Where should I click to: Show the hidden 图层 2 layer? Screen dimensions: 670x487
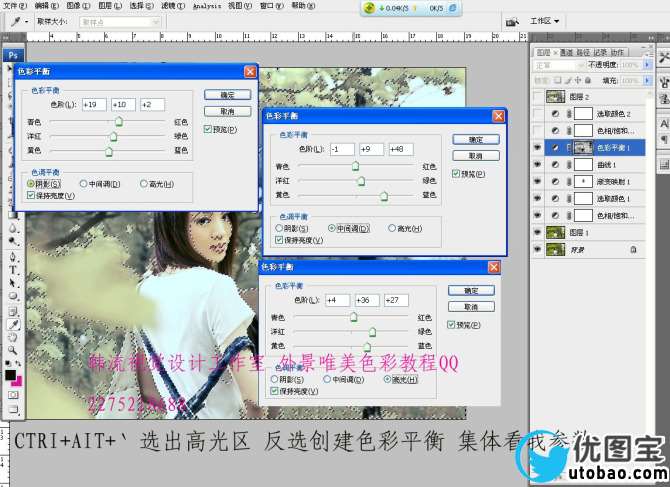pyautogui.click(x=538, y=97)
